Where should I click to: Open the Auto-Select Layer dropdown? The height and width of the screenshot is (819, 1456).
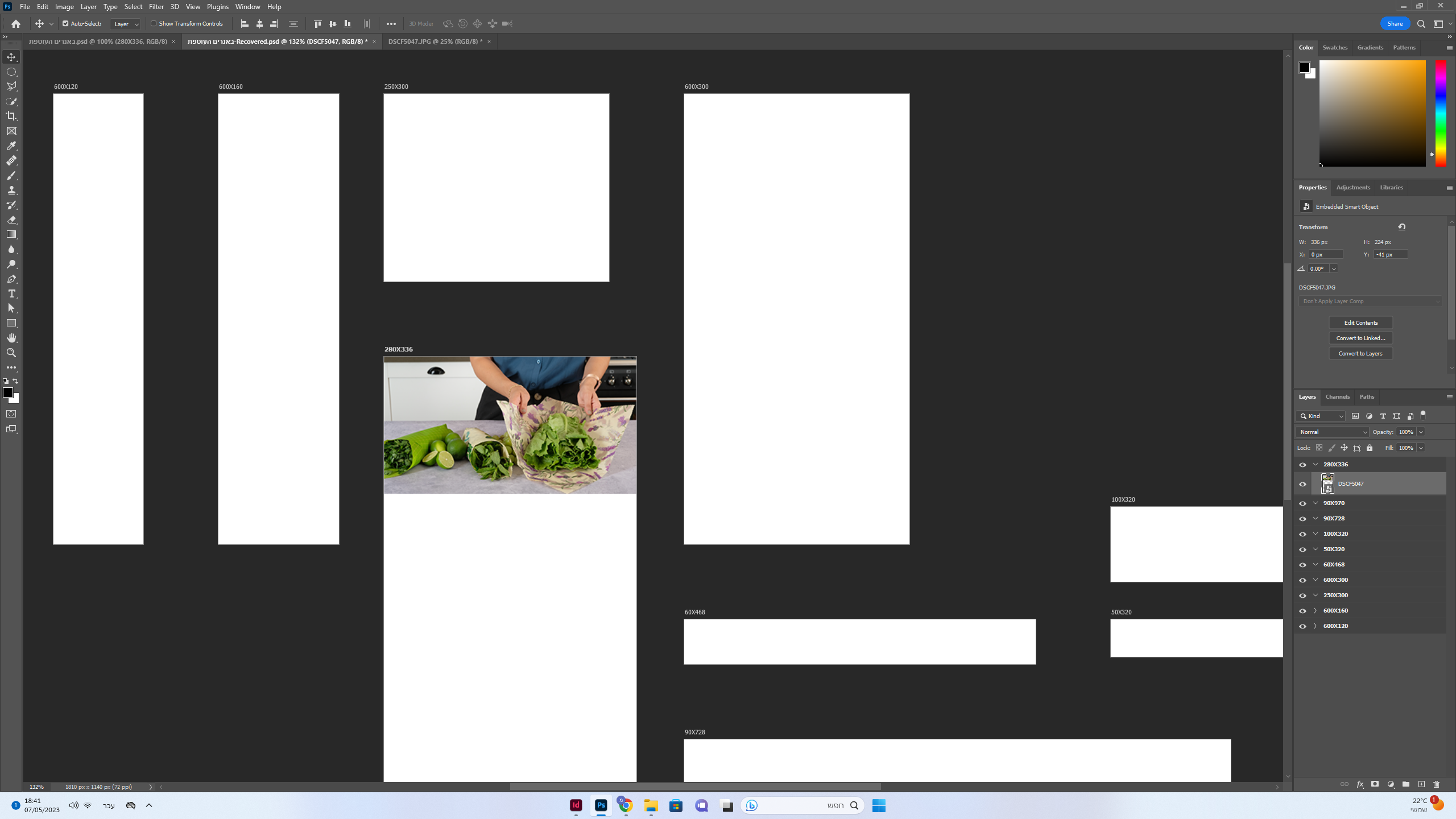[x=126, y=24]
